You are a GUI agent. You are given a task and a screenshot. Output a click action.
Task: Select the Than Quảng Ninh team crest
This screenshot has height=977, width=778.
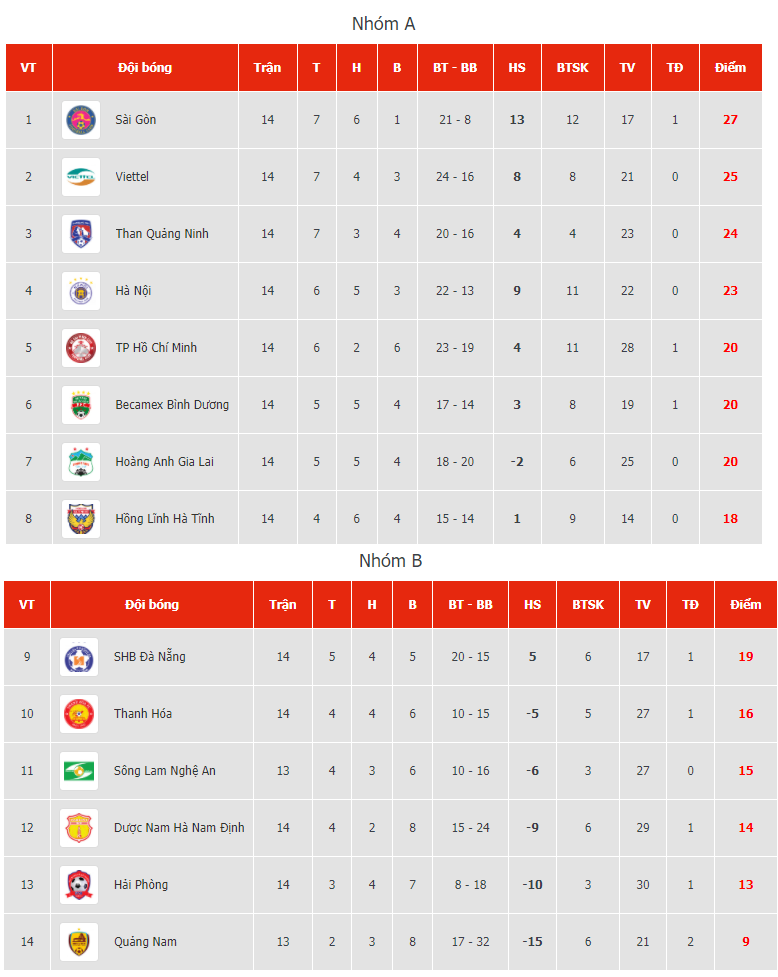81,234
